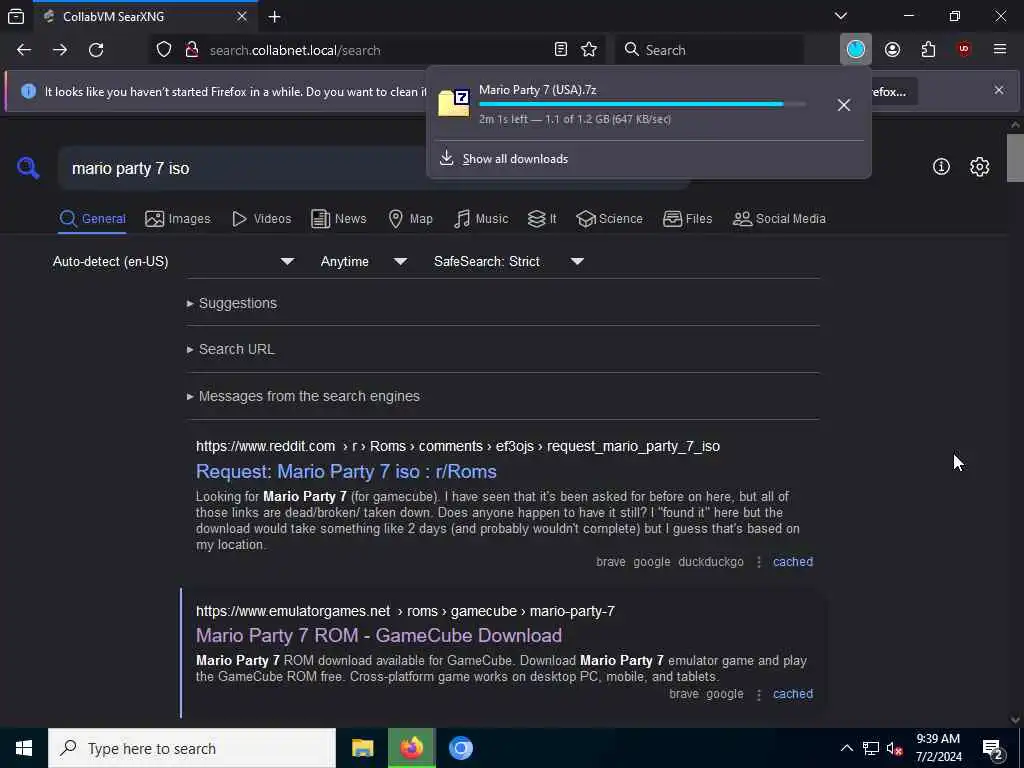Open the Firefox downloads button
This screenshot has width=1024, height=768.
point(856,49)
